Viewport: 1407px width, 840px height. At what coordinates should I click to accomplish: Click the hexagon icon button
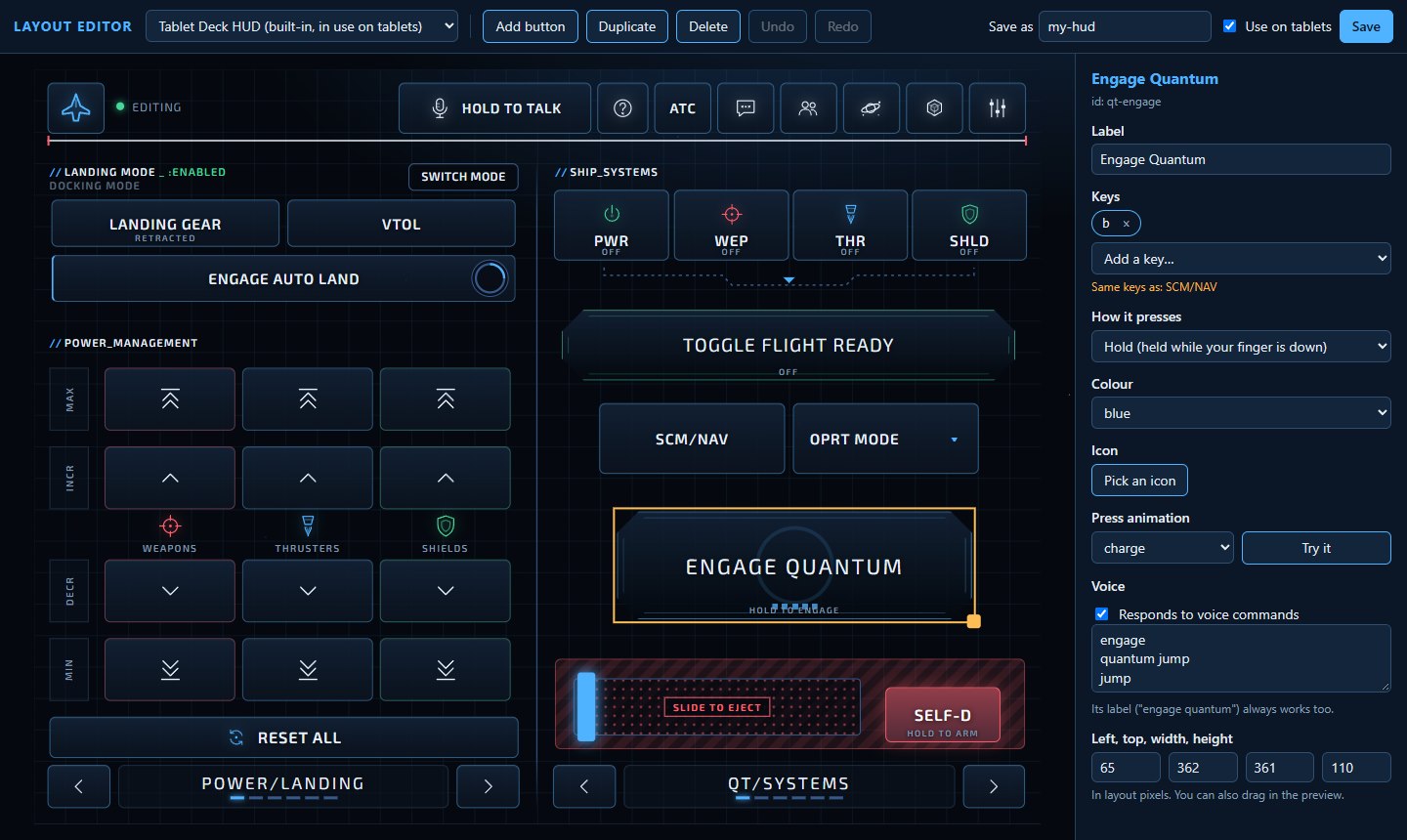point(934,108)
